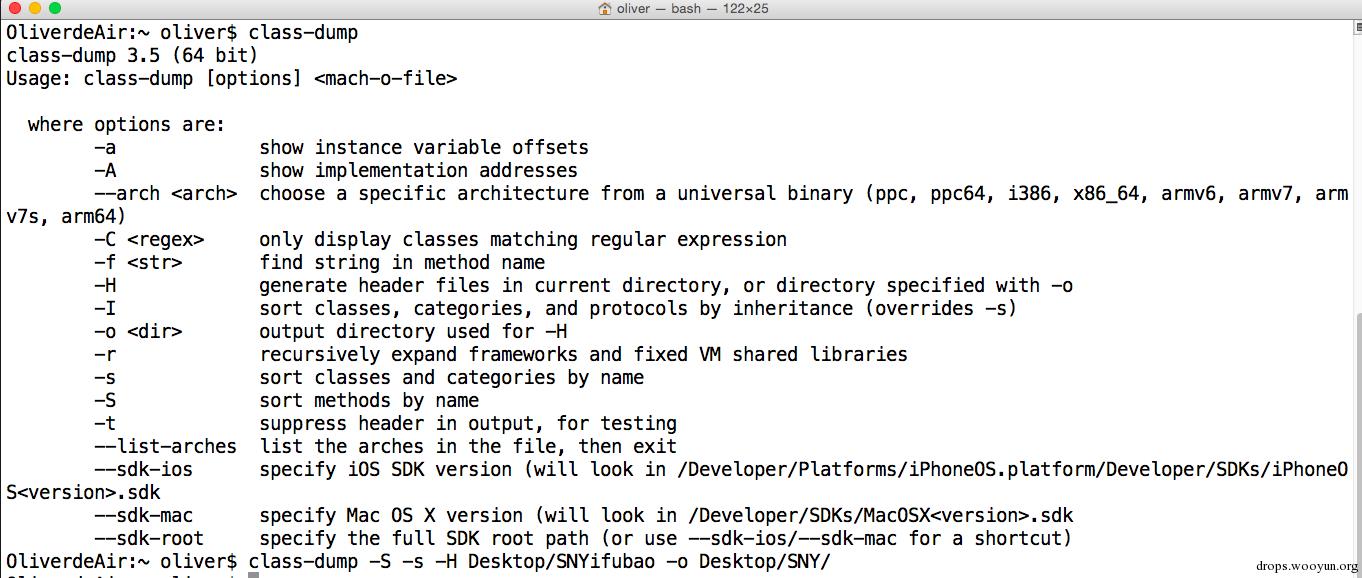1362x578 pixels.
Task: Minimize the Terminal window with yellow button
Action: (33, 9)
